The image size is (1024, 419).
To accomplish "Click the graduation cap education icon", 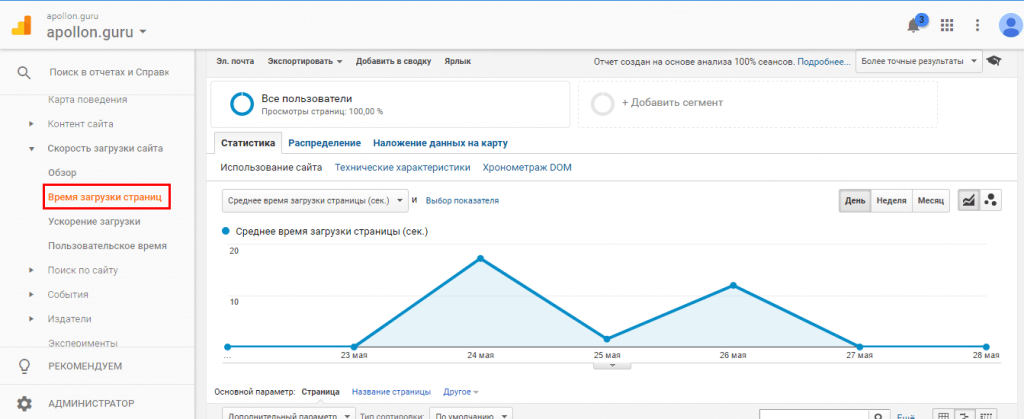I will pos(993,61).
